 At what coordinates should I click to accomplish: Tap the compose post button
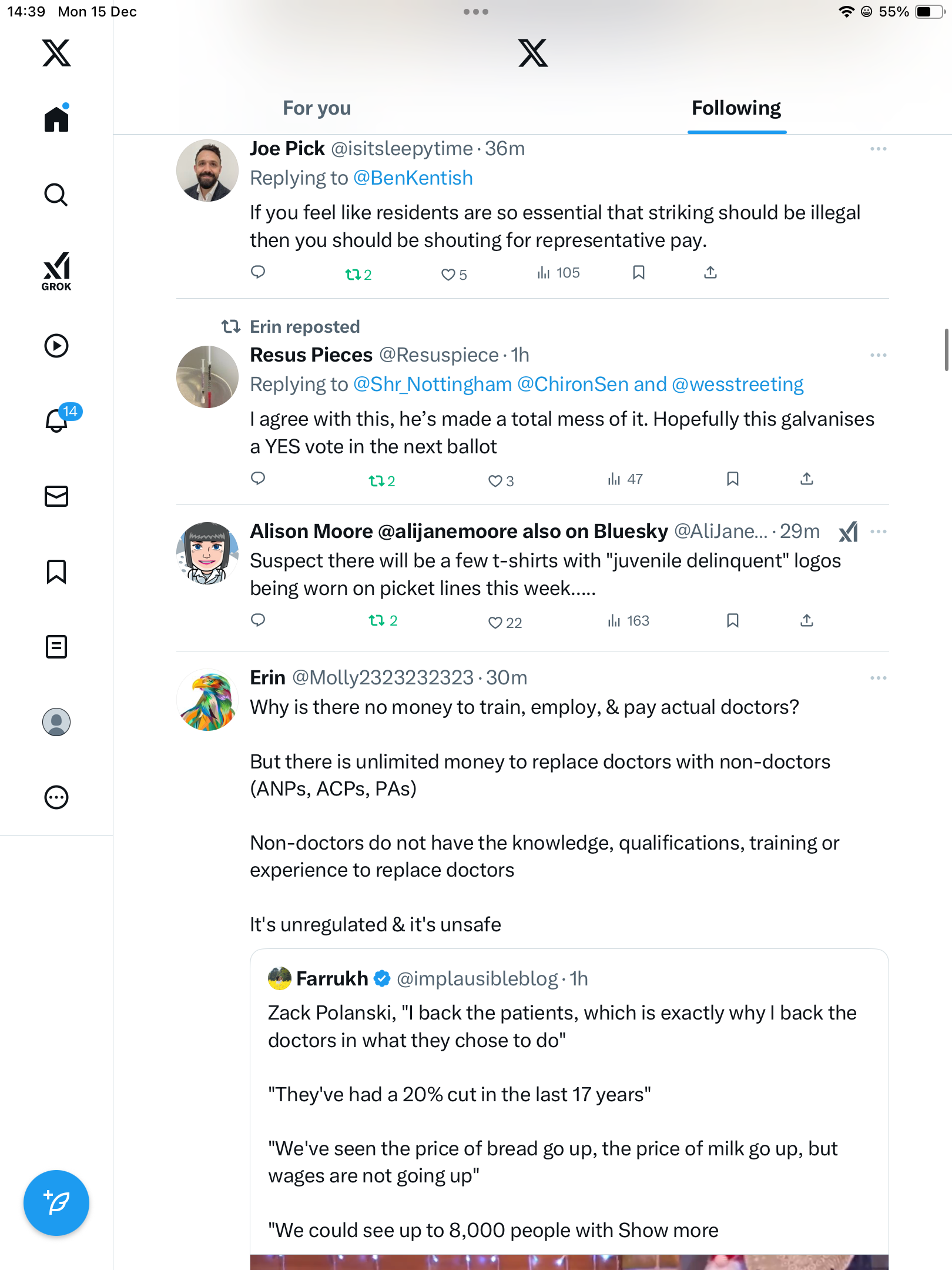coord(56,1202)
